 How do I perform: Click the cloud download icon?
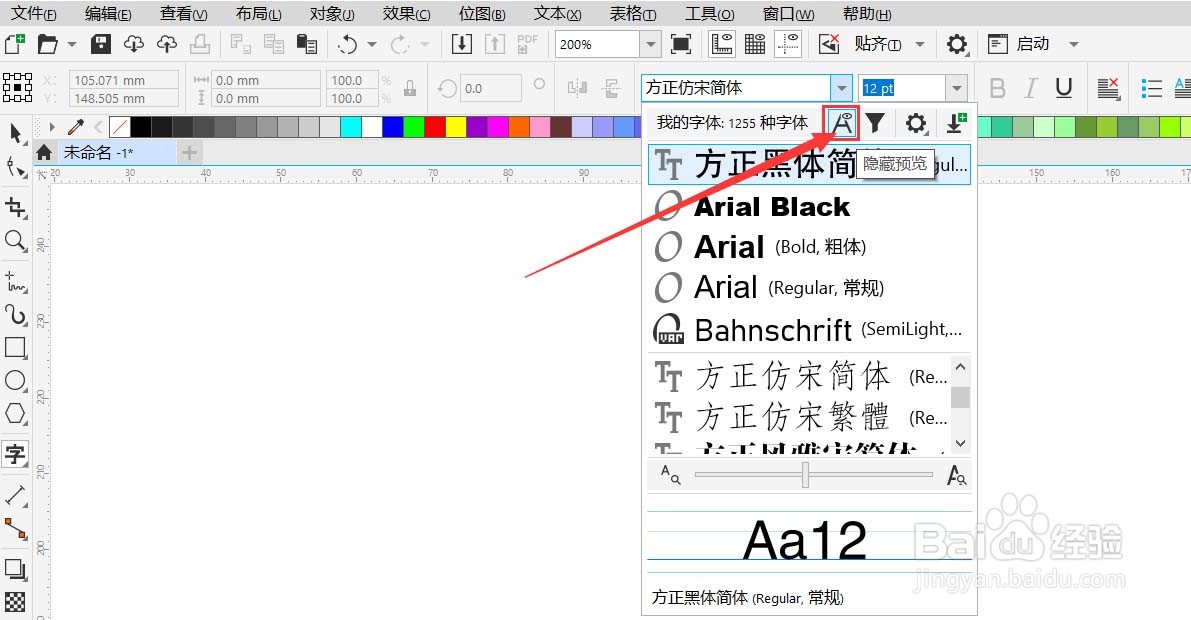click(134, 44)
